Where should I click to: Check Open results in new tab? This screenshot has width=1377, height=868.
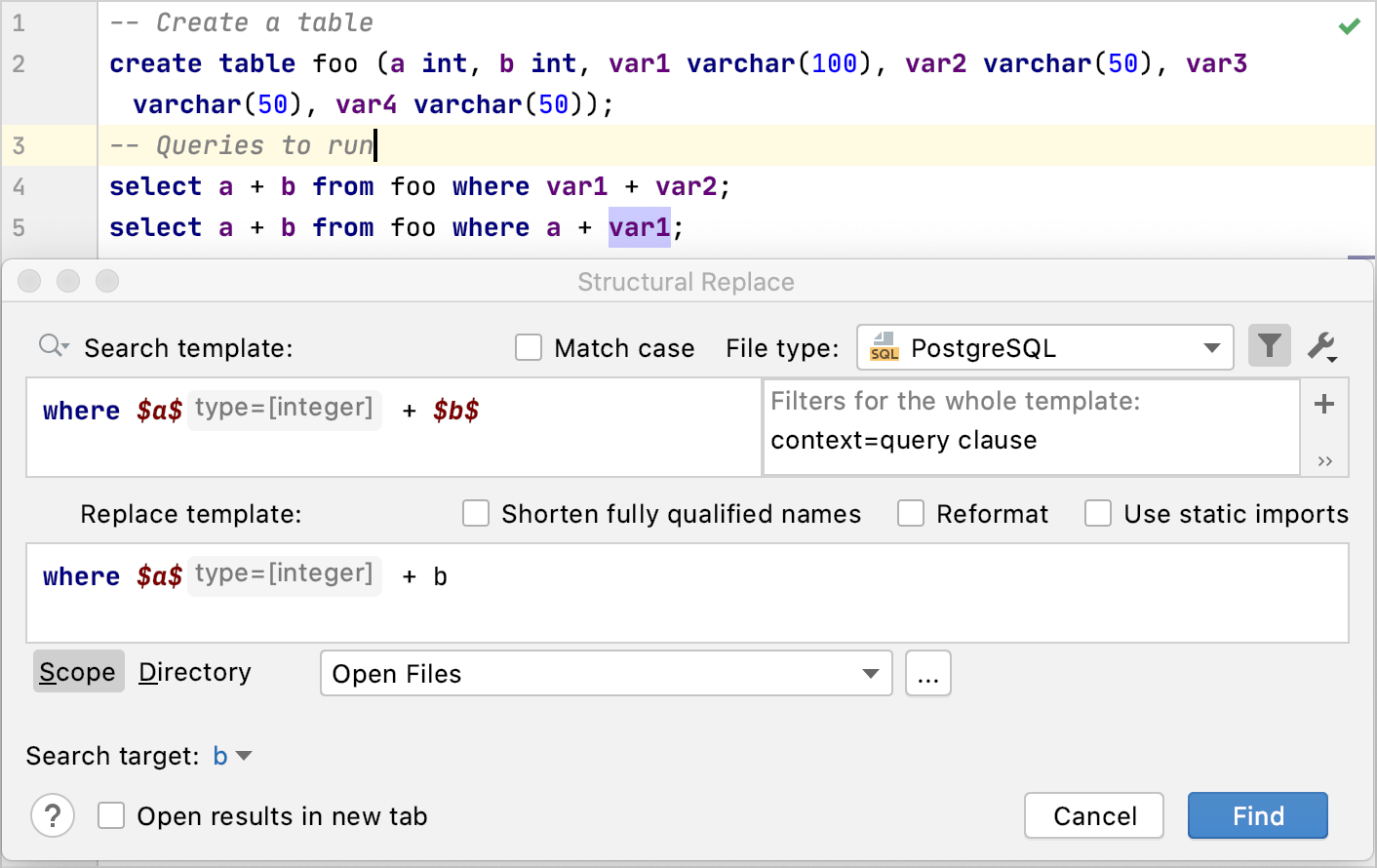(111, 815)
